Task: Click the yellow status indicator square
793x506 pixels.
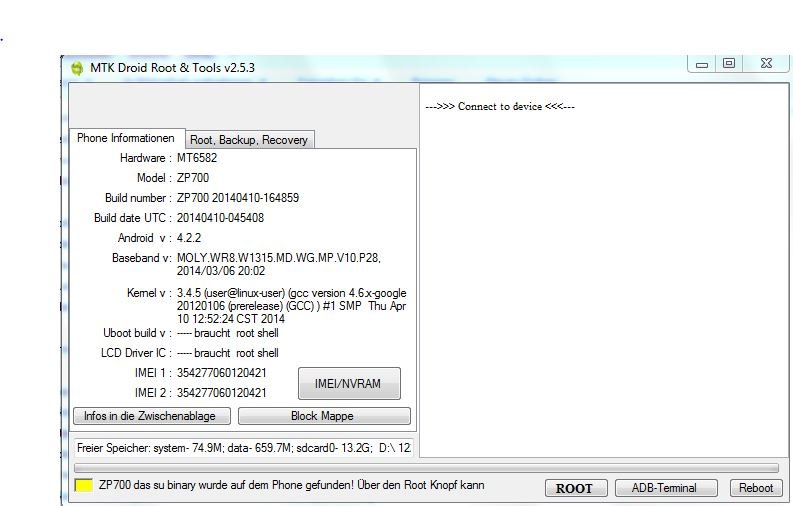Action: tap(83, 485)
